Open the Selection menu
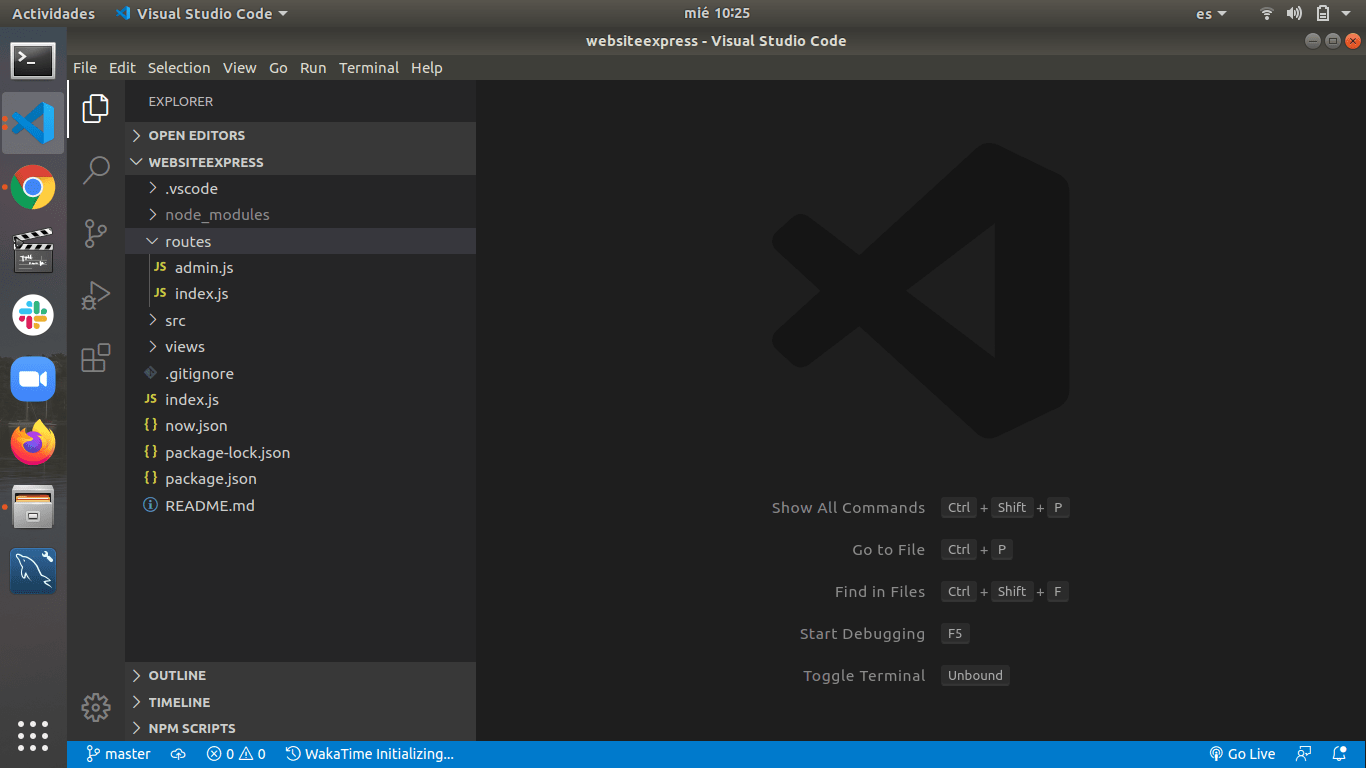Image resolution: width=1366 pixels, height=768 pixels. (x=179, y=68)
